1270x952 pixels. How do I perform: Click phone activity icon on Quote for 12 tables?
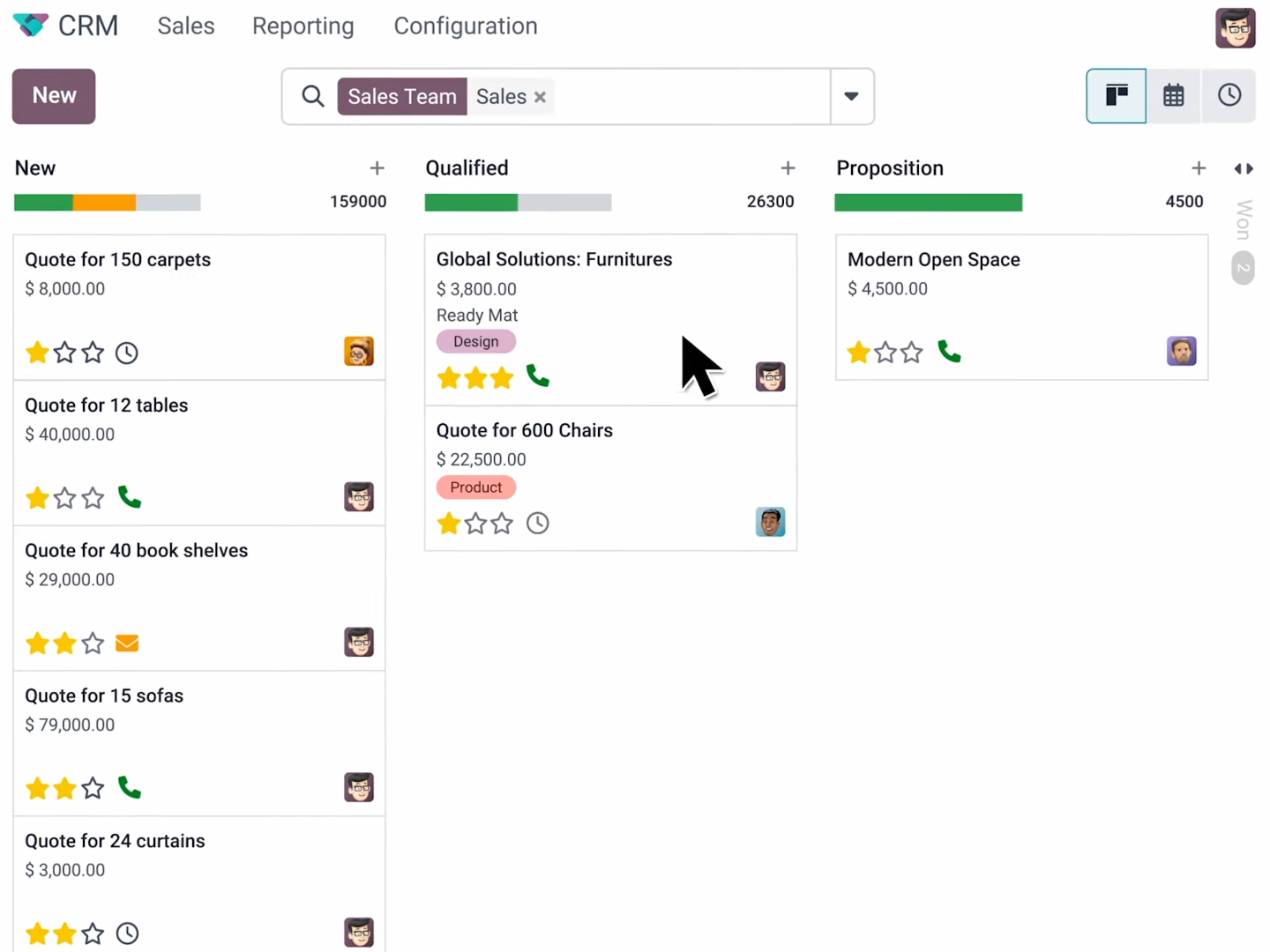click(130, 497)
